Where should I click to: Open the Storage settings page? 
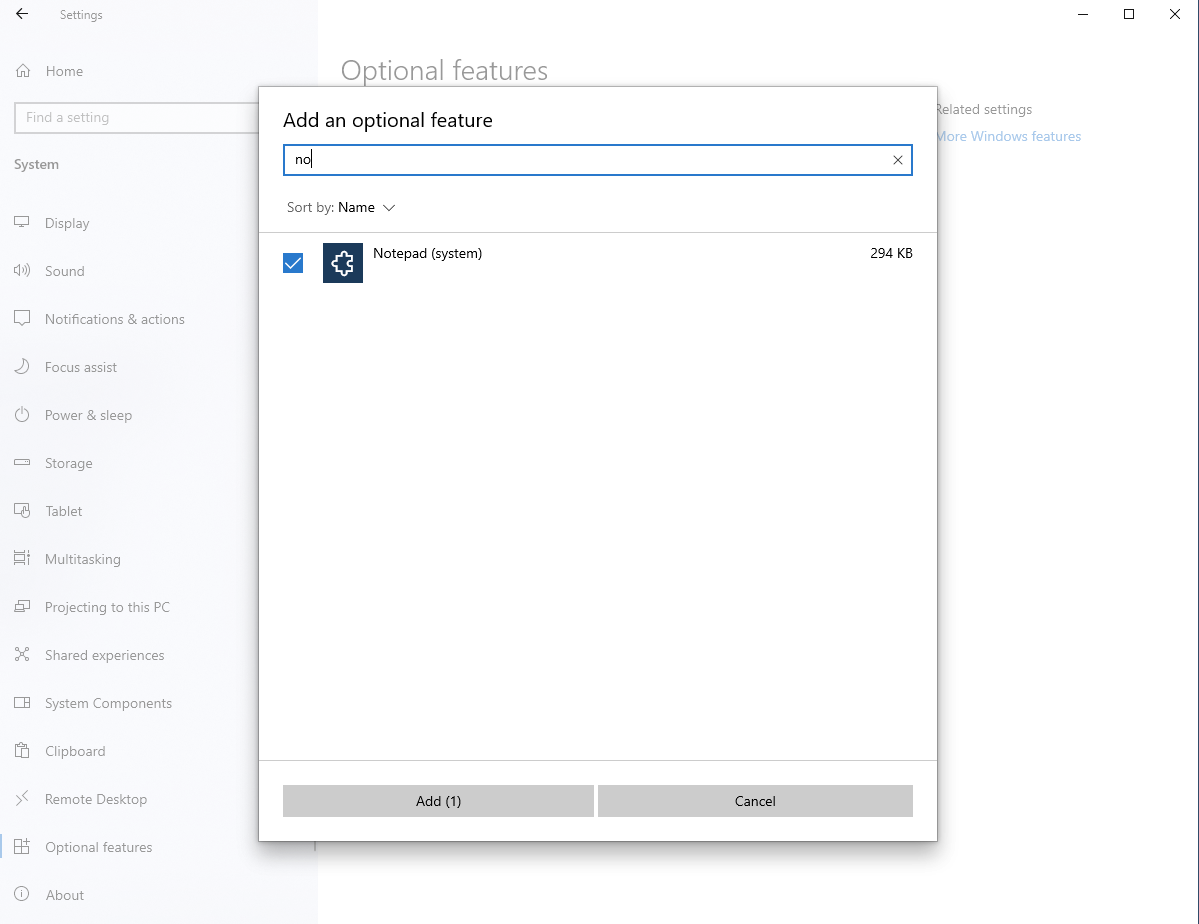69,464
